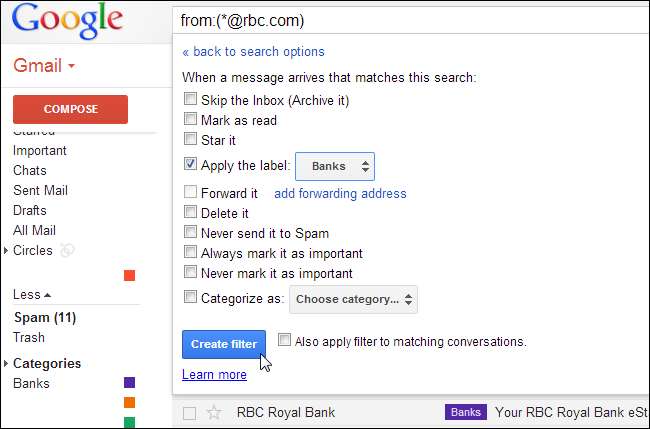The height and width of the screenshot is (429, 650).
Task: Open the Important folder
Action: click(x=40, y=150)
